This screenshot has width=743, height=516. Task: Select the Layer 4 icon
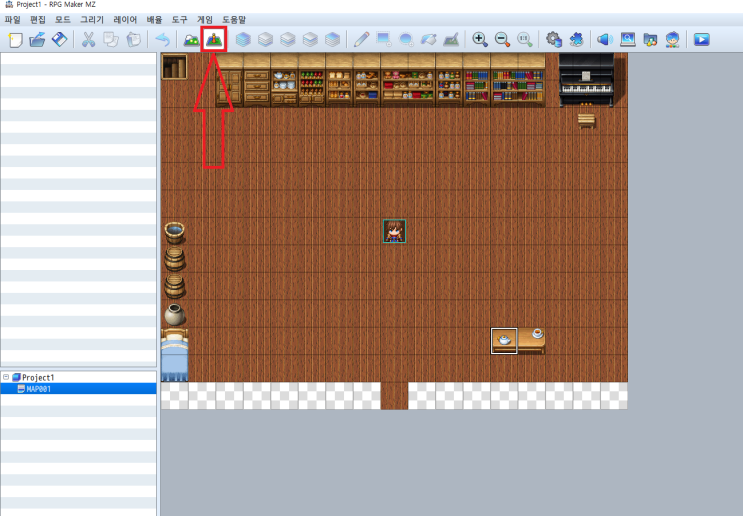tap(332, 39)
